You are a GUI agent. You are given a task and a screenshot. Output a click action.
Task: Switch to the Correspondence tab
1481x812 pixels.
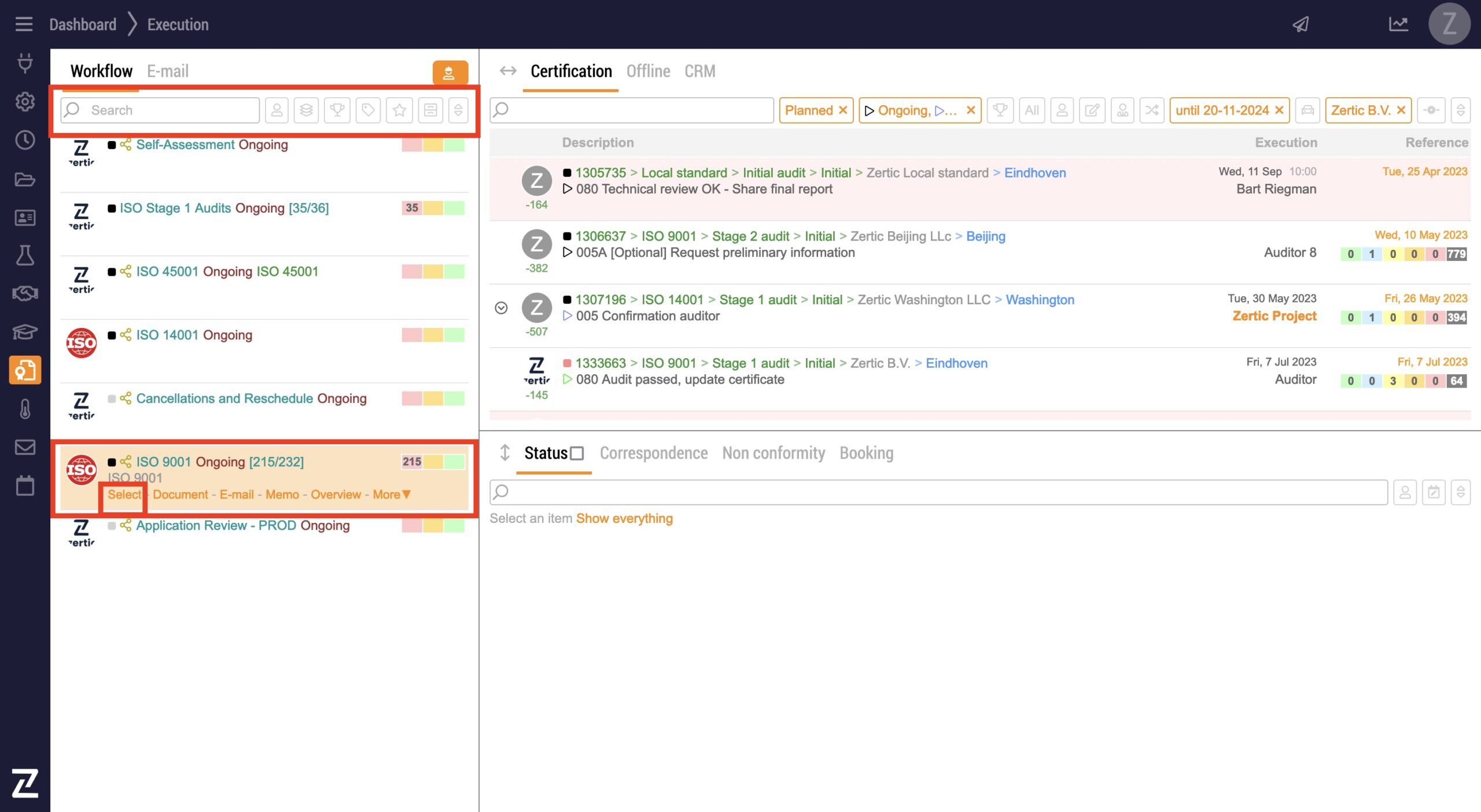tap(653, 453)
